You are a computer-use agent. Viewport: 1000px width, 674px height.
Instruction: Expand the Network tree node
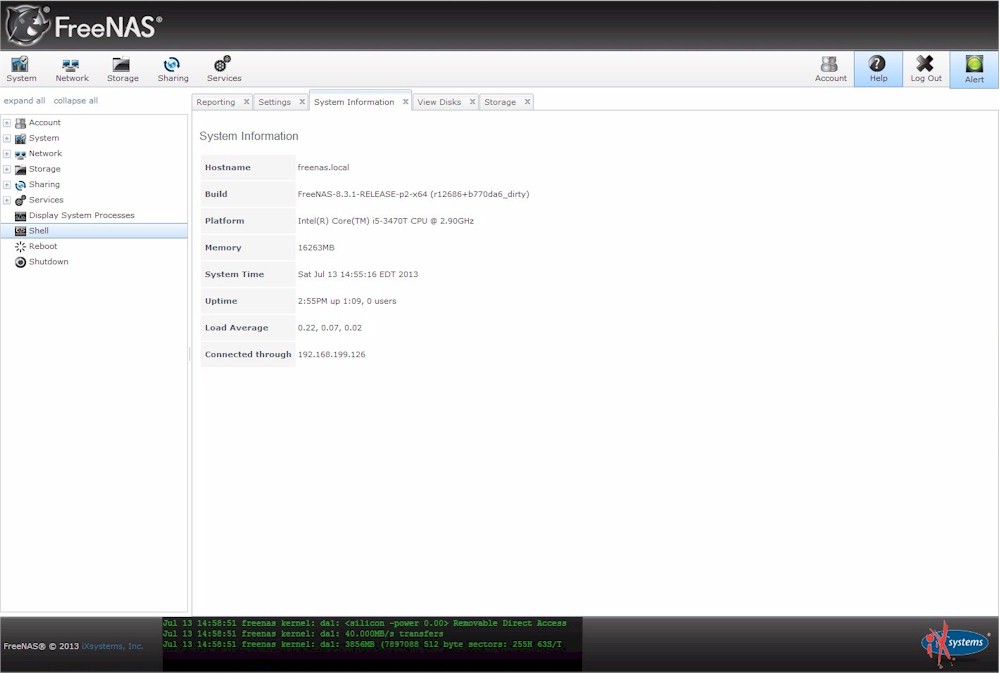pos(7,154)
